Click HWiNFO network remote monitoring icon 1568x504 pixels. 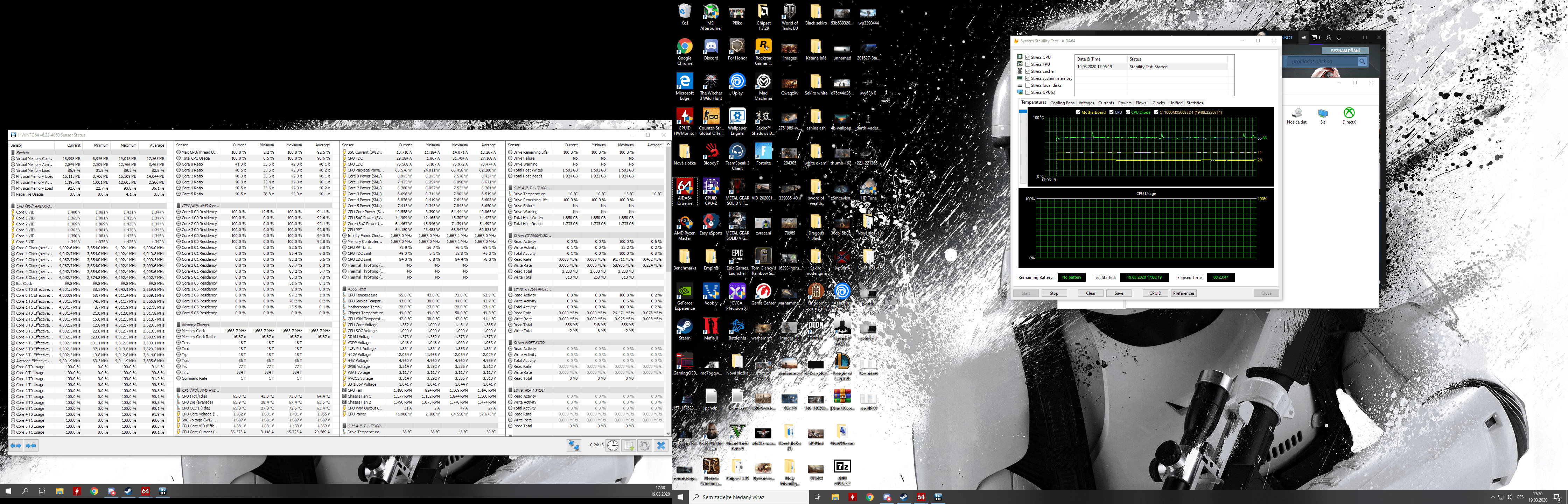(573, 446)
